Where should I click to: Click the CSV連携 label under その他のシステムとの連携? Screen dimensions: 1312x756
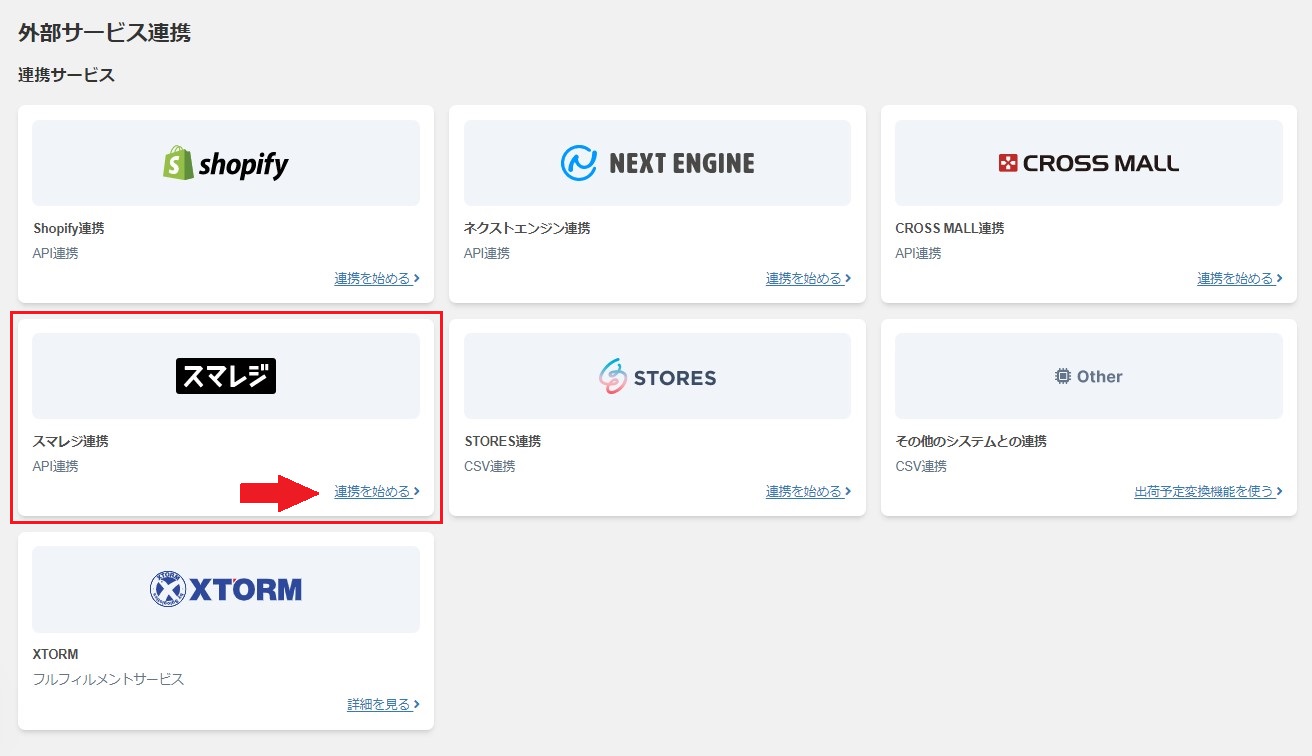click(921, 467)
